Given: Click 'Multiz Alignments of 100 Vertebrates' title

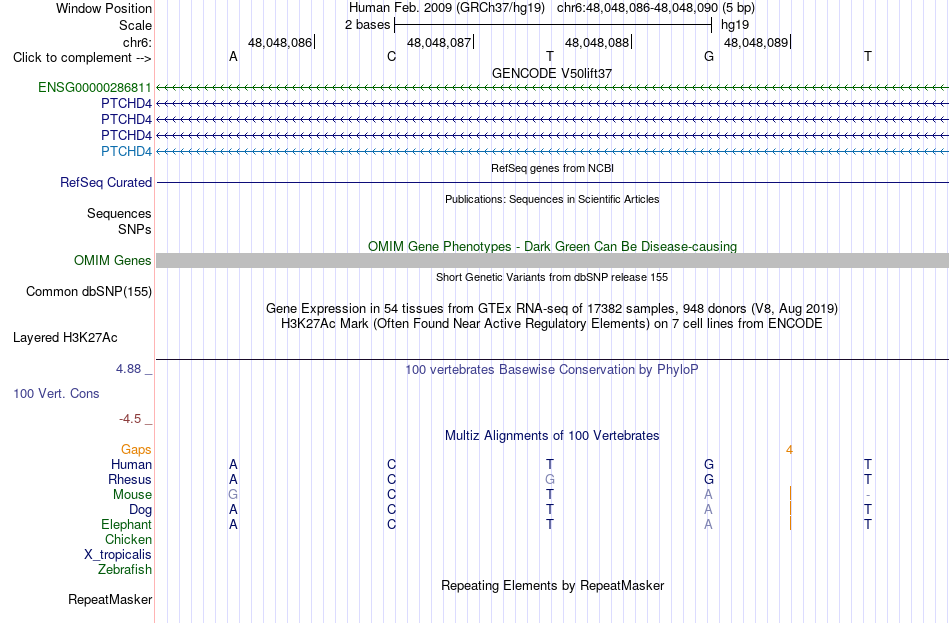Looking at the screenshot, I should (x=552, y=436).
